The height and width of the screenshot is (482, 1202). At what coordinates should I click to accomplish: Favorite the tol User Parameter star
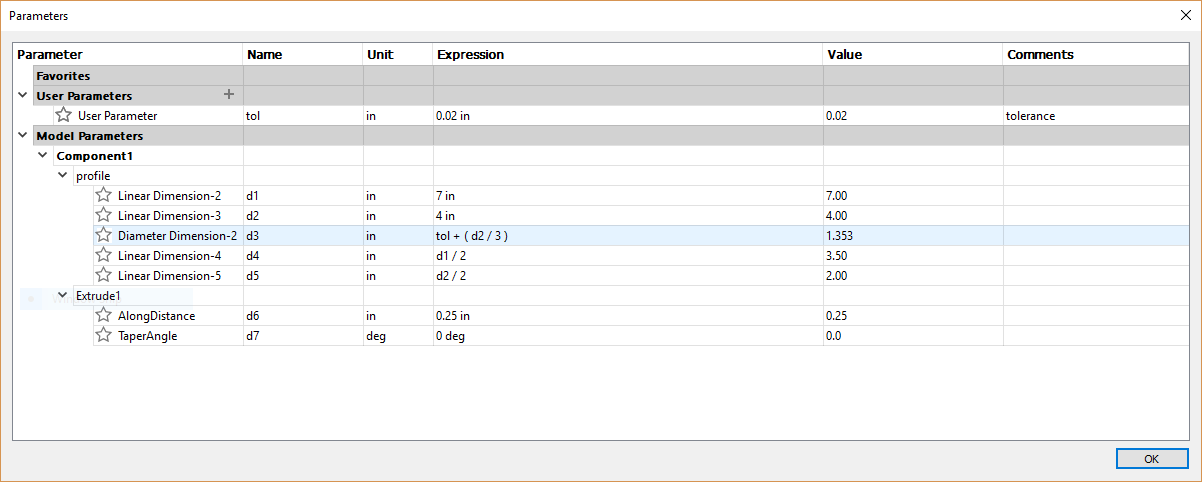click(x=64, y=115)
